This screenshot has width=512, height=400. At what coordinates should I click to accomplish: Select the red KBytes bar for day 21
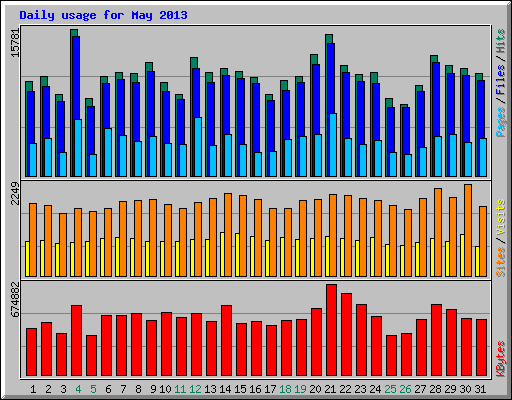click(331, 330)
